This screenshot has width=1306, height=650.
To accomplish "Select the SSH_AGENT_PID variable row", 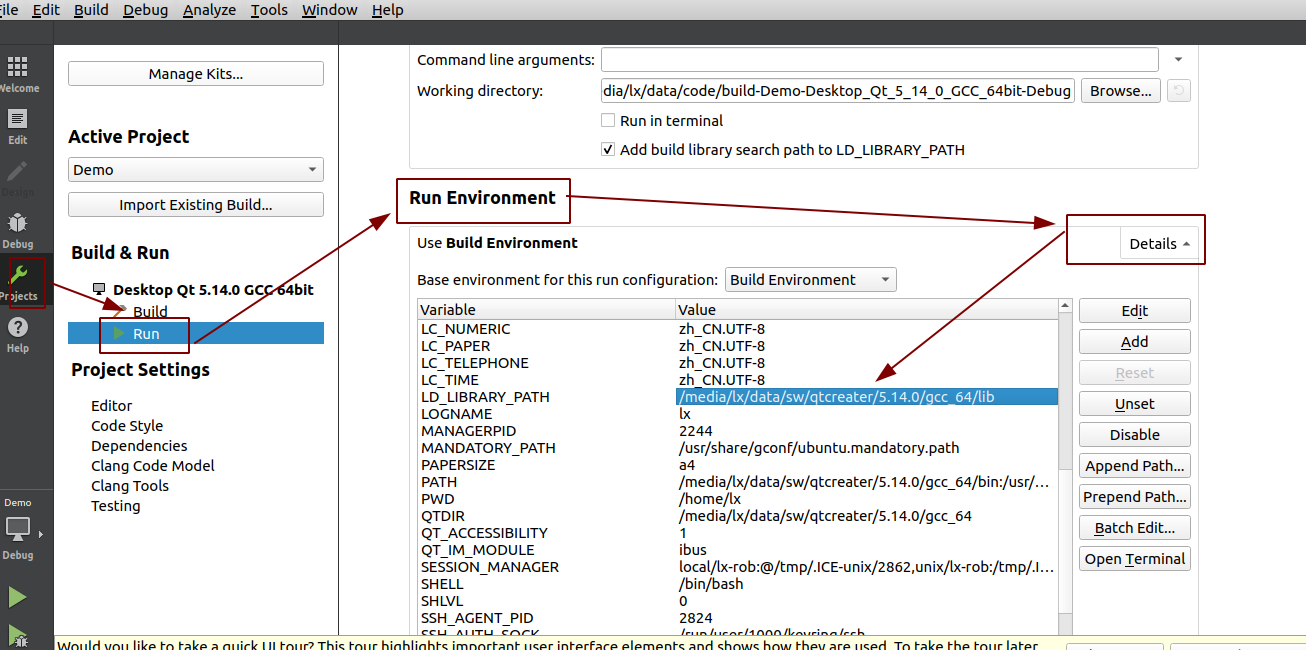I will [x=737, y=618].
